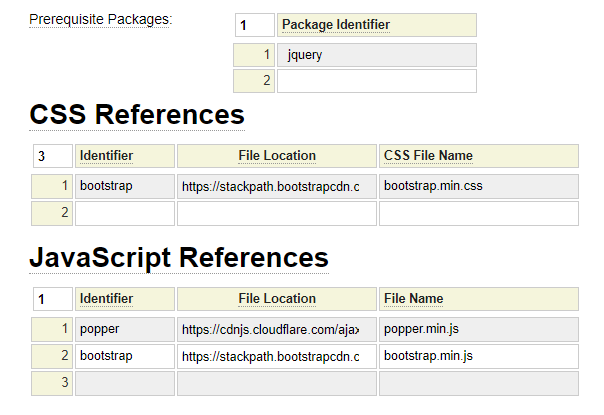Edit the popper.min.js file name field
Screen dimensions: 604x415
click(478, 329)
